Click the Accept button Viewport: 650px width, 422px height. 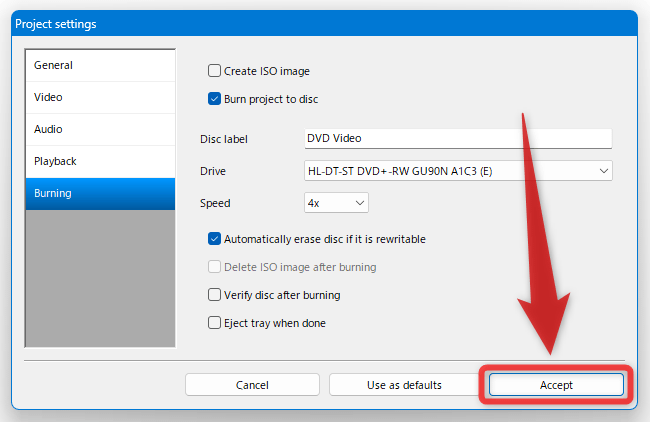556,385
